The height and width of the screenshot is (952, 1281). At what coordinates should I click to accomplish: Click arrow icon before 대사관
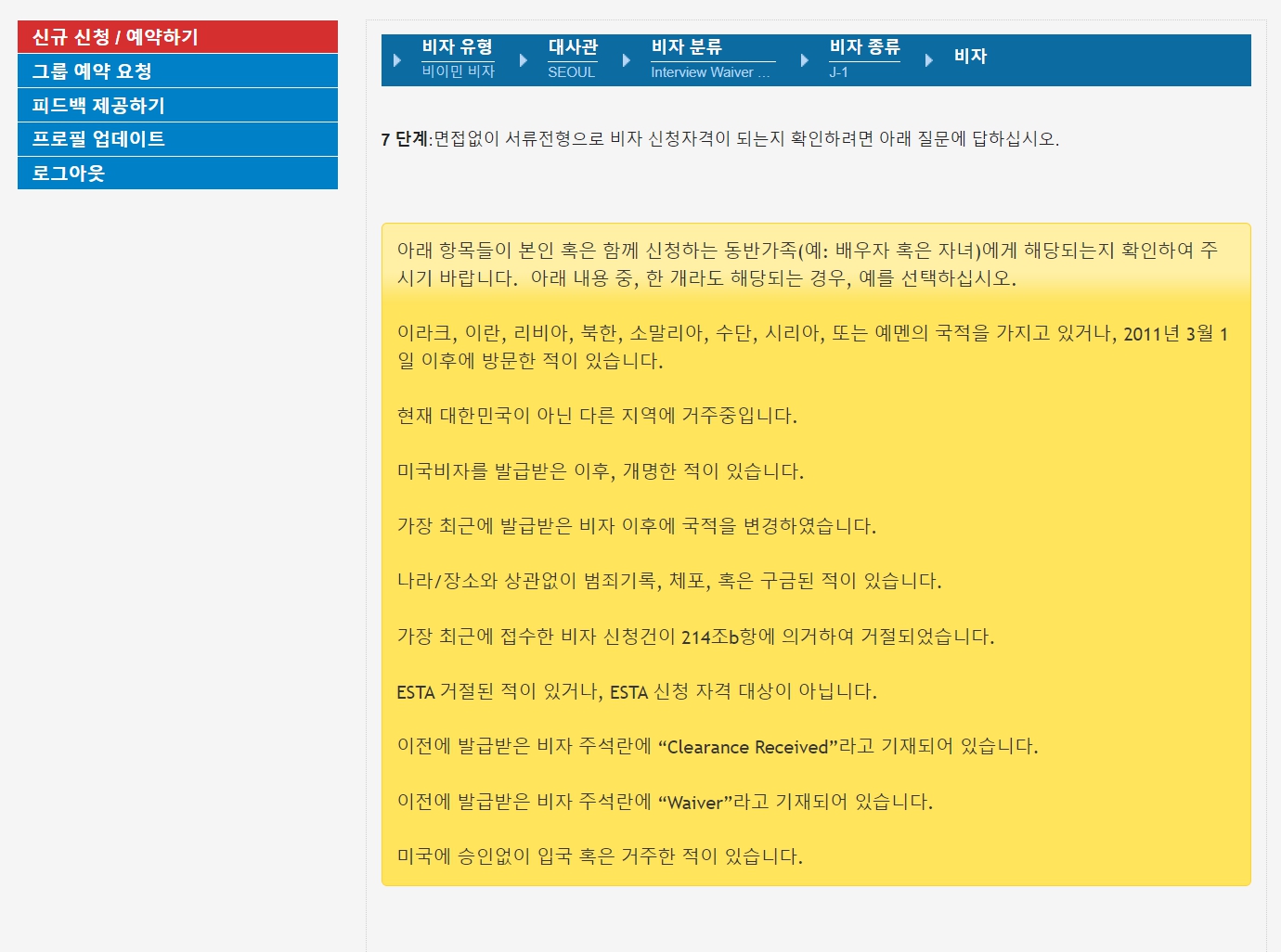click(x=524, y=60)
